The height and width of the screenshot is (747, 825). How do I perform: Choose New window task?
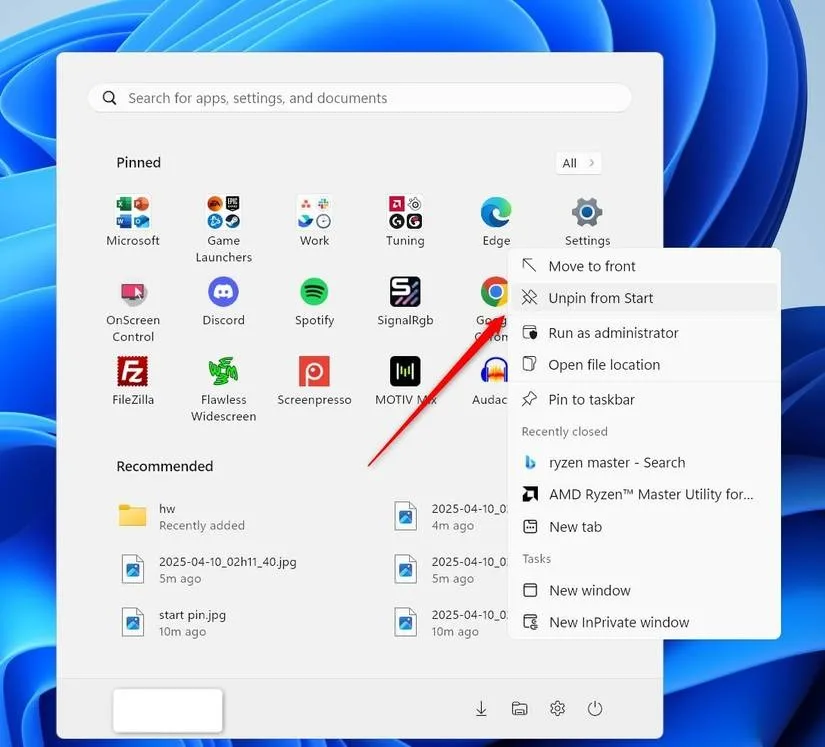pos(646,591)
